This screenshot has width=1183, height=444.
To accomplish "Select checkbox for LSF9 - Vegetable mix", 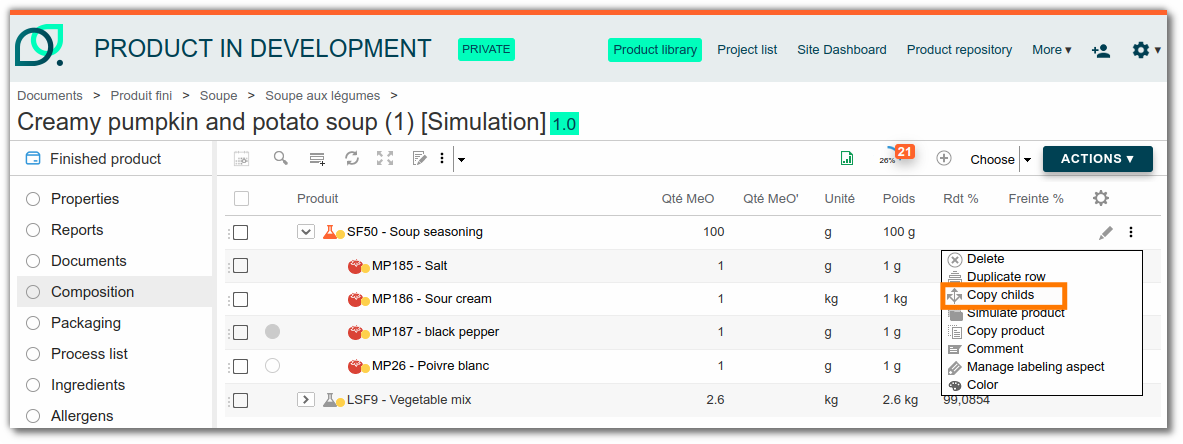I will [x=240, y=400].
